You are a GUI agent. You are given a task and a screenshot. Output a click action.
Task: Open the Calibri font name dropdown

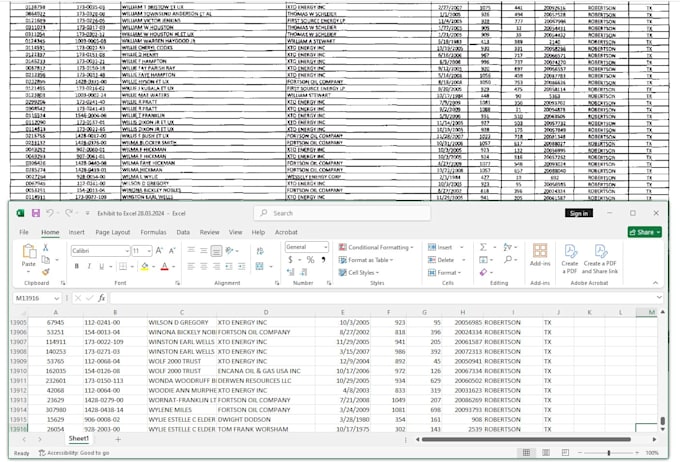(x=127, y=251)
